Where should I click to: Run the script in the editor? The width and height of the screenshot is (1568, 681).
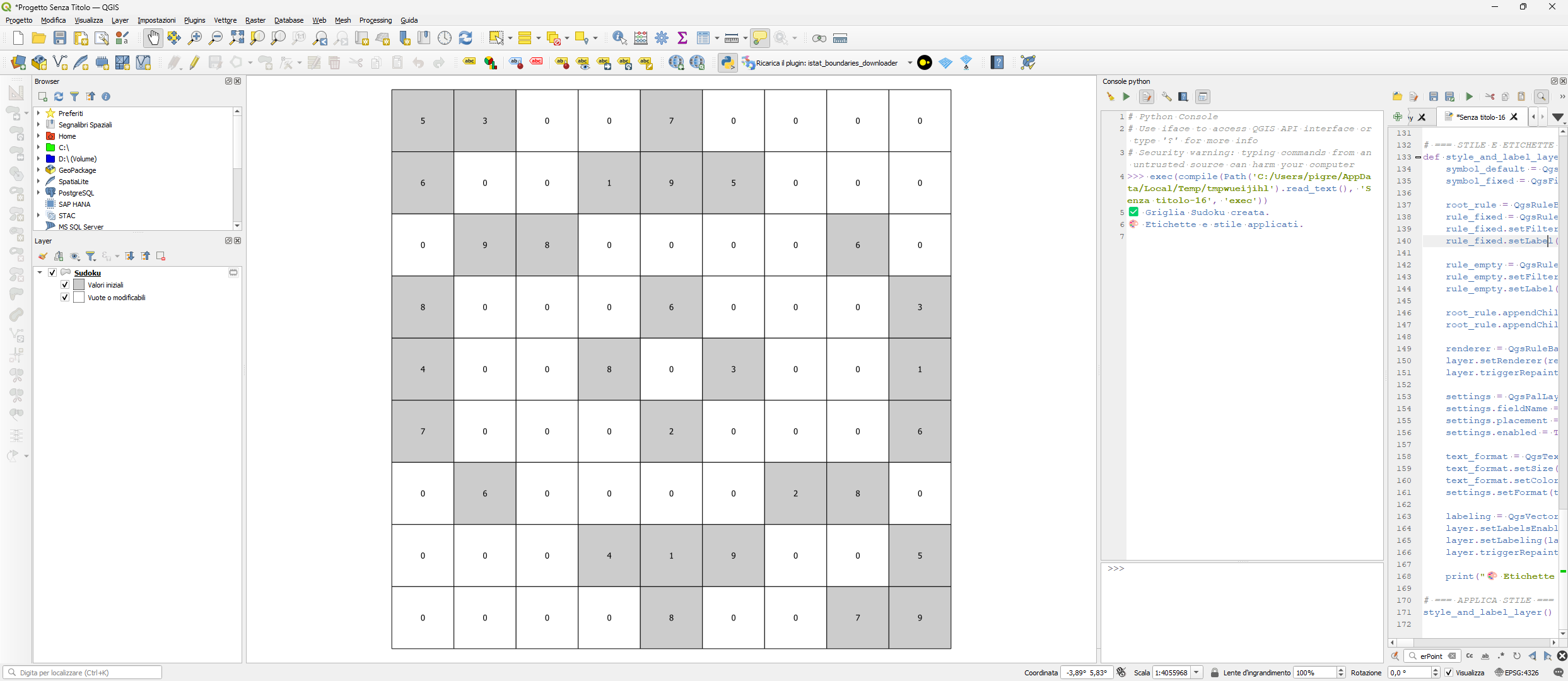tap(1469, 96)
